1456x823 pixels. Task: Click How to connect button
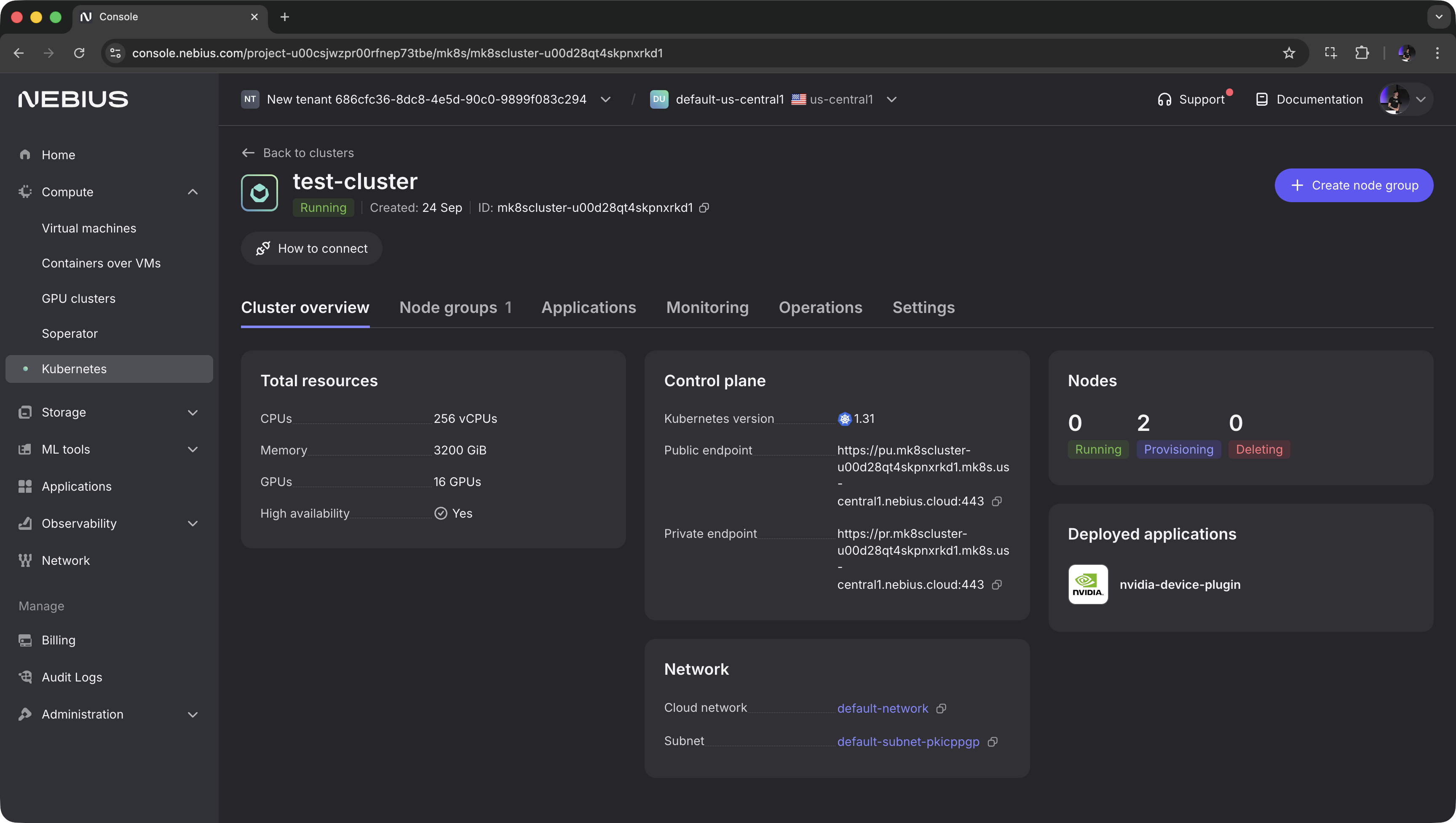[311, 249]
